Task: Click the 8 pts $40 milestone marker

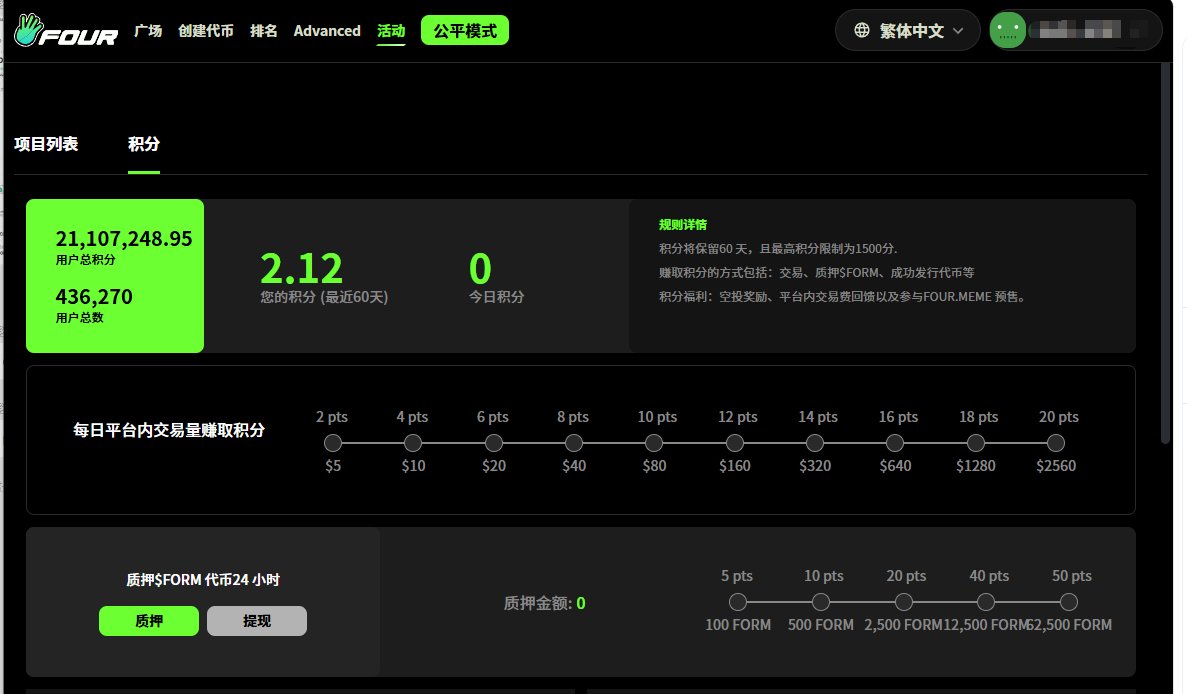Action: pos(574,443)
